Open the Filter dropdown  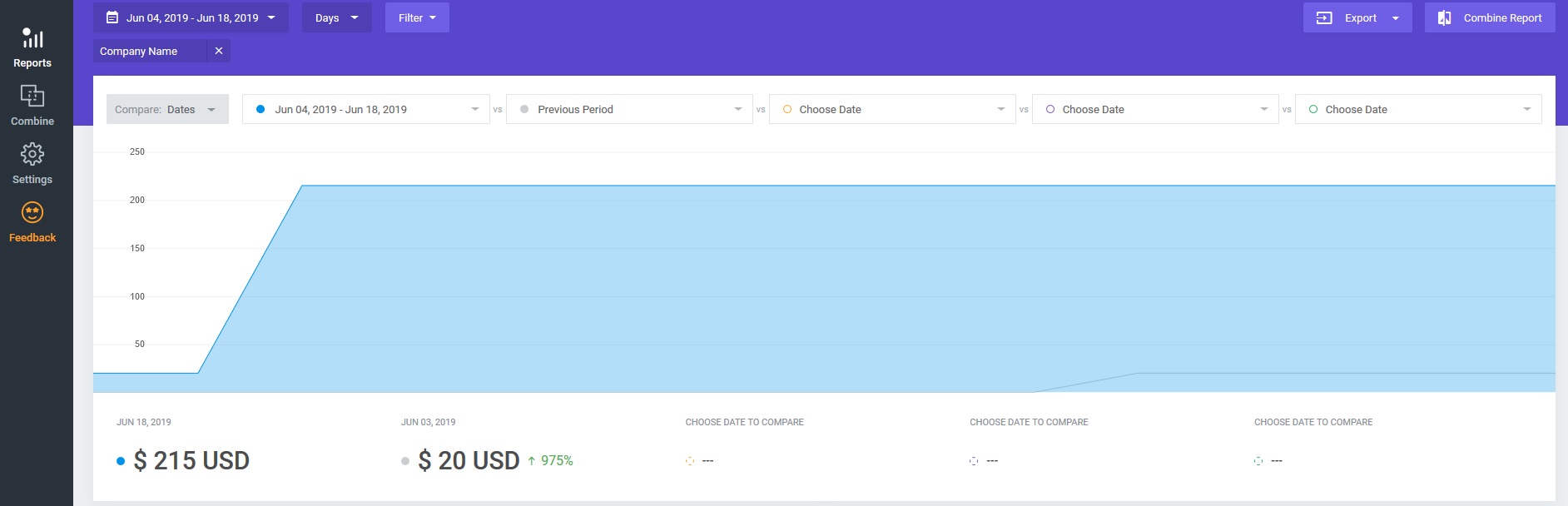[x=417, y=17]
